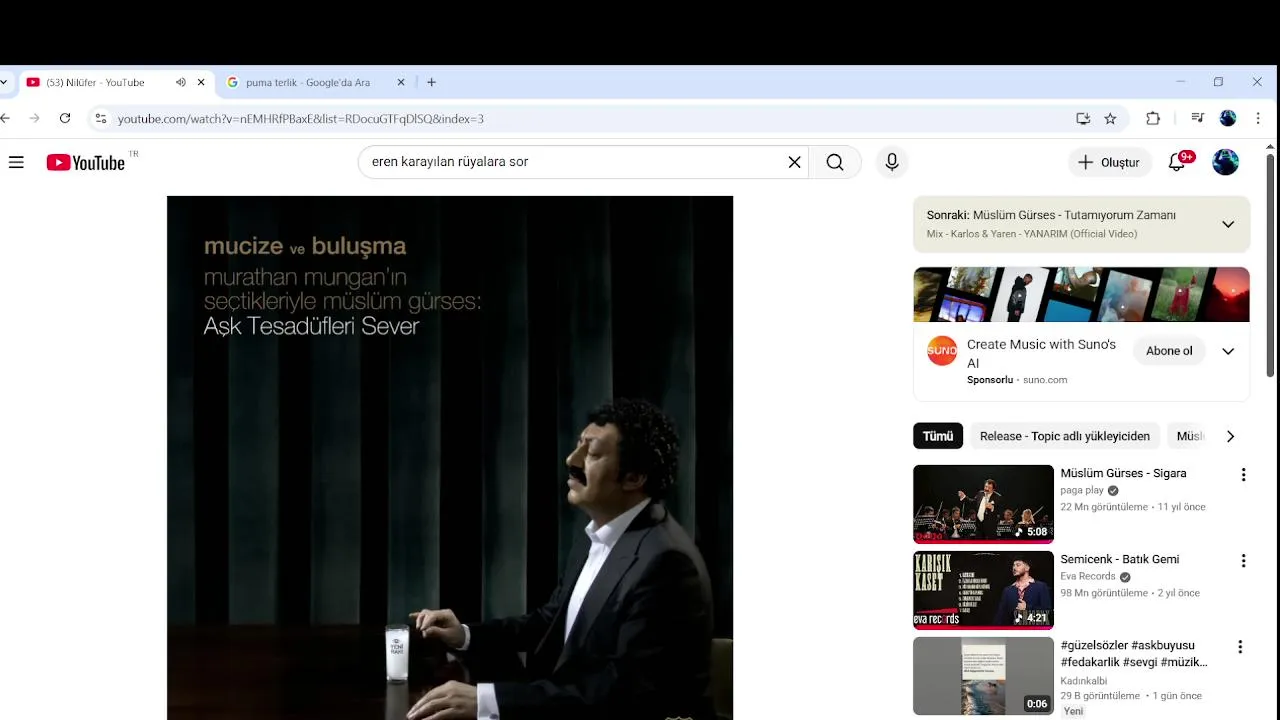The width and height of the screenshot is (1280, 720).
Task: Bookmark this page with star icon
Action: pos(1110,118)
